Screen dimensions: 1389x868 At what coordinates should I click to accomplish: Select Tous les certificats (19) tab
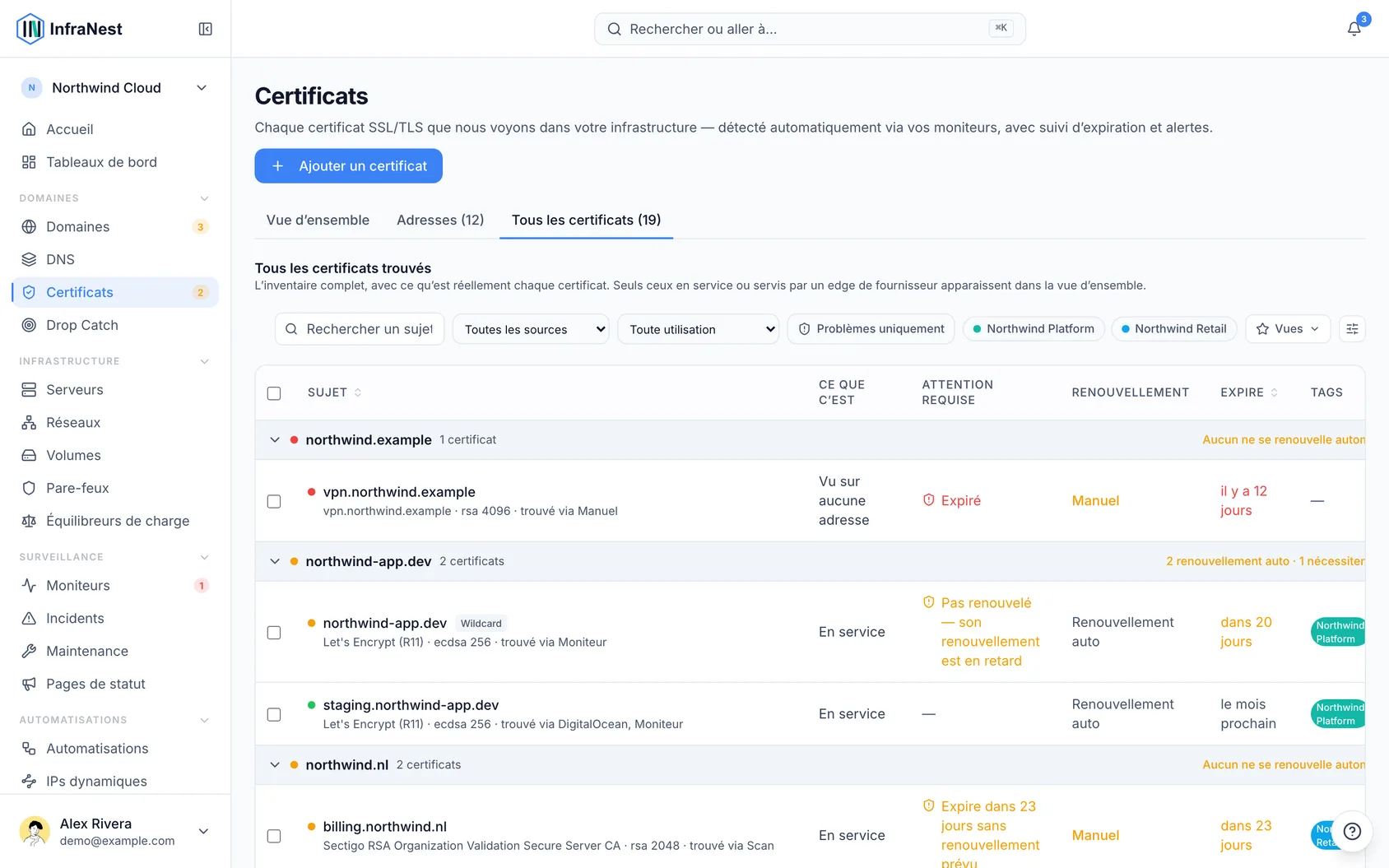coord(586,220)
